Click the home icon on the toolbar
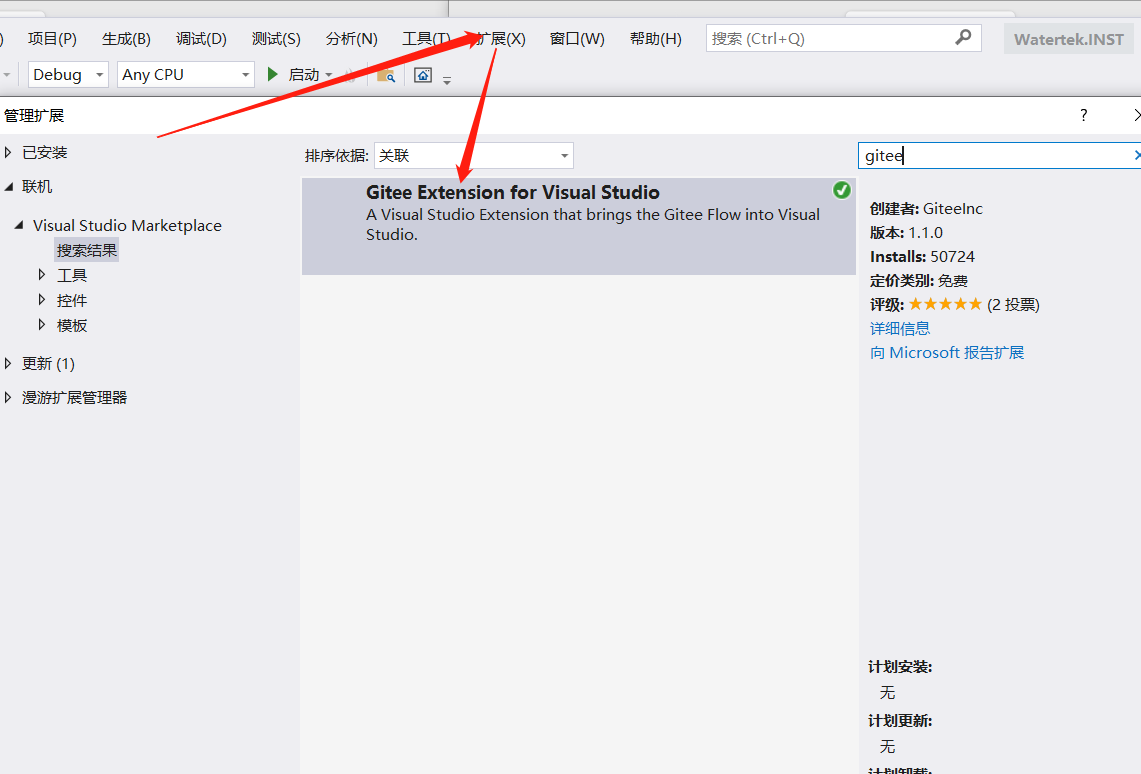Screen dimensions: 1141x774 [422, 73]
